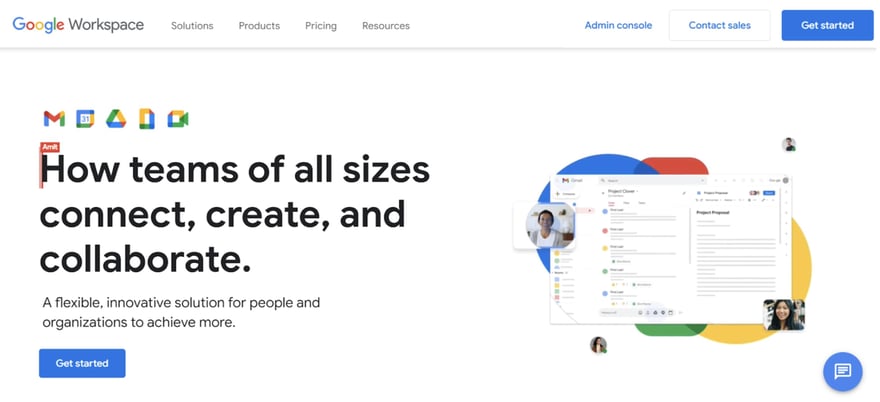Click the Google Docs icon
Screen dimensions: 880x402
pos(147,119)
